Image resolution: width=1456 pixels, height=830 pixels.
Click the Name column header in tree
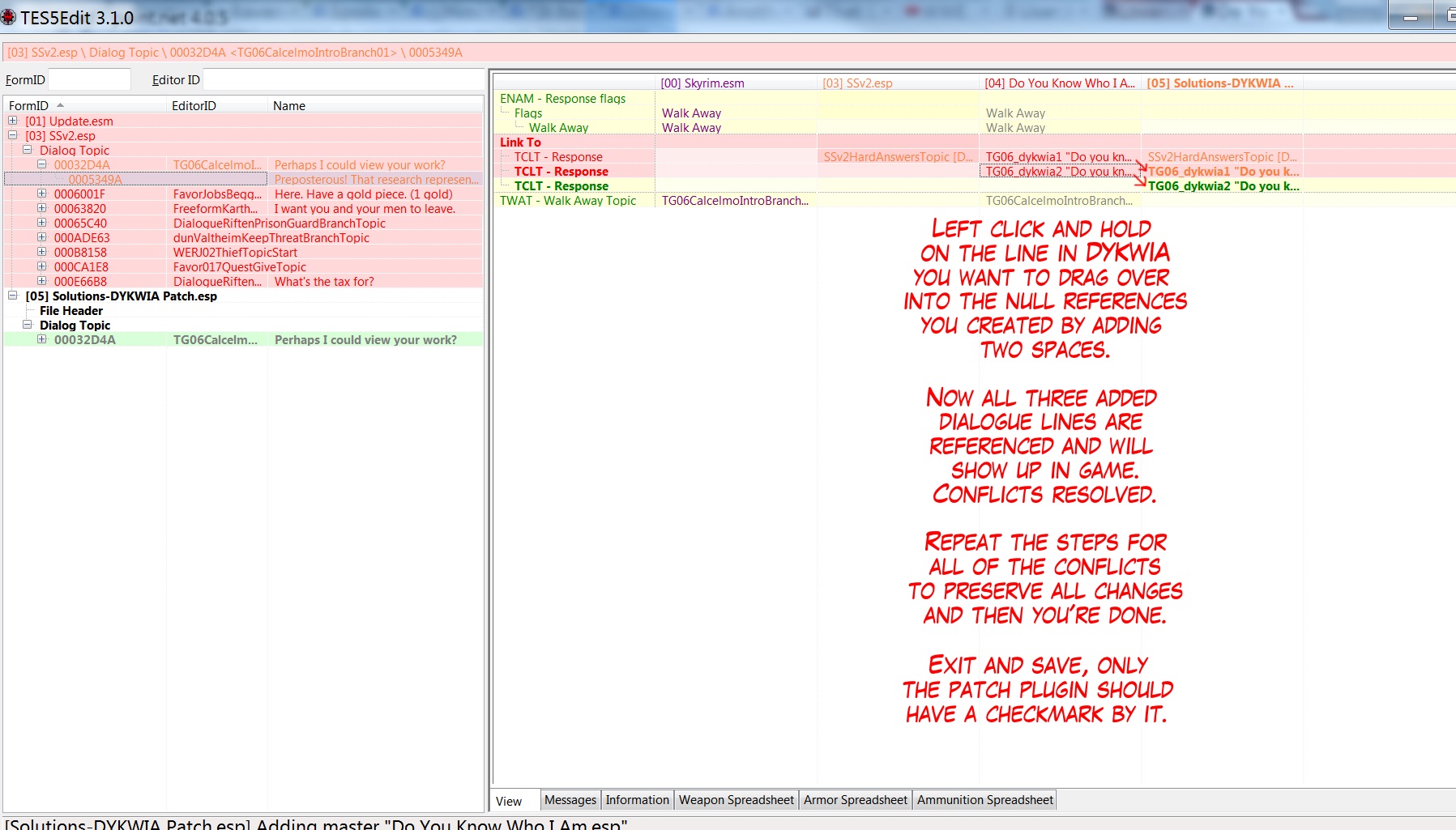click(289, 106)
